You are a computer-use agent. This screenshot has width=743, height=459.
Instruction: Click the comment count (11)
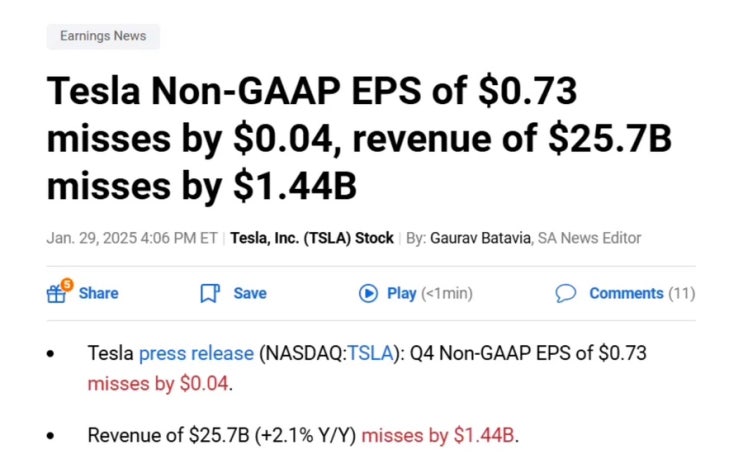coord(681,293)
